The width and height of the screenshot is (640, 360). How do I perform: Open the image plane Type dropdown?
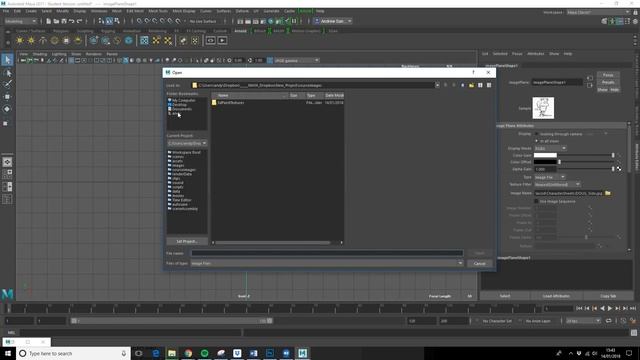[550, 177]
